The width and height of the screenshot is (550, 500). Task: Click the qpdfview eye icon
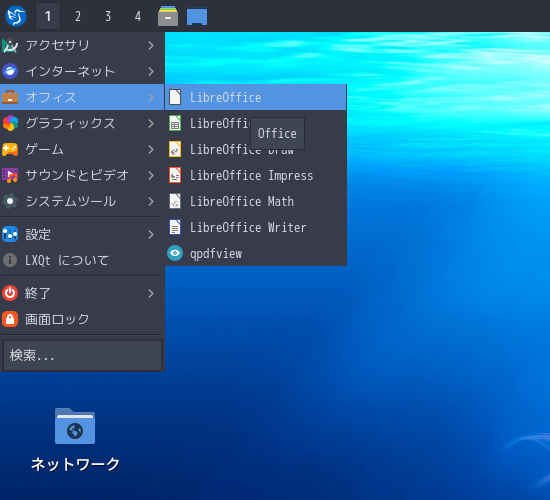pyautogui.click(x=175, y=253)
